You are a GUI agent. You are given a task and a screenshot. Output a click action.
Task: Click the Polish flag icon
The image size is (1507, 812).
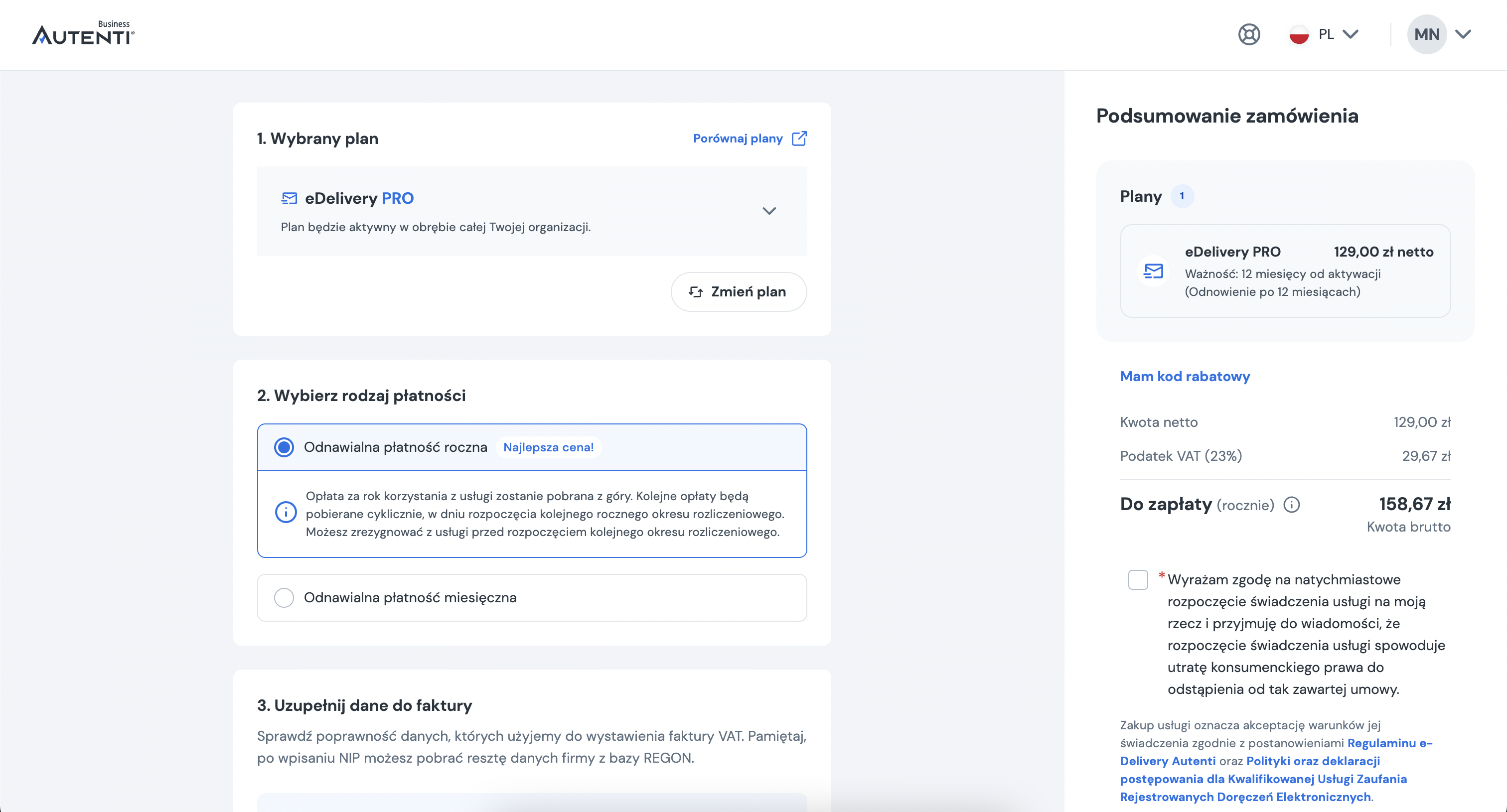click(1299, 34)
